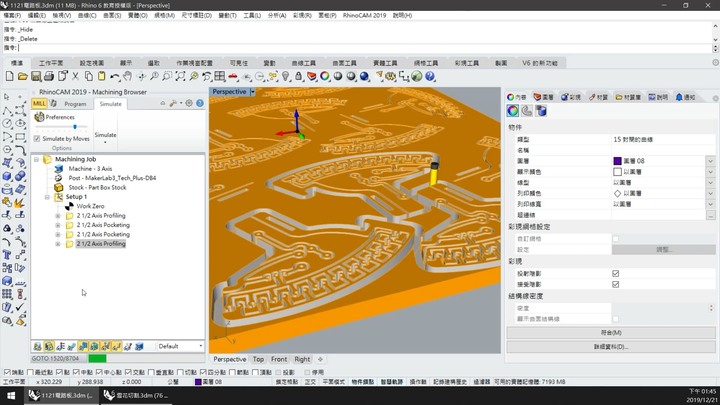This screenshot has width=720, height=405.
Task: Expand the first 2 1/2 Axis Pocketing folder
Action: pyautogui.click(x=58, y=225)
